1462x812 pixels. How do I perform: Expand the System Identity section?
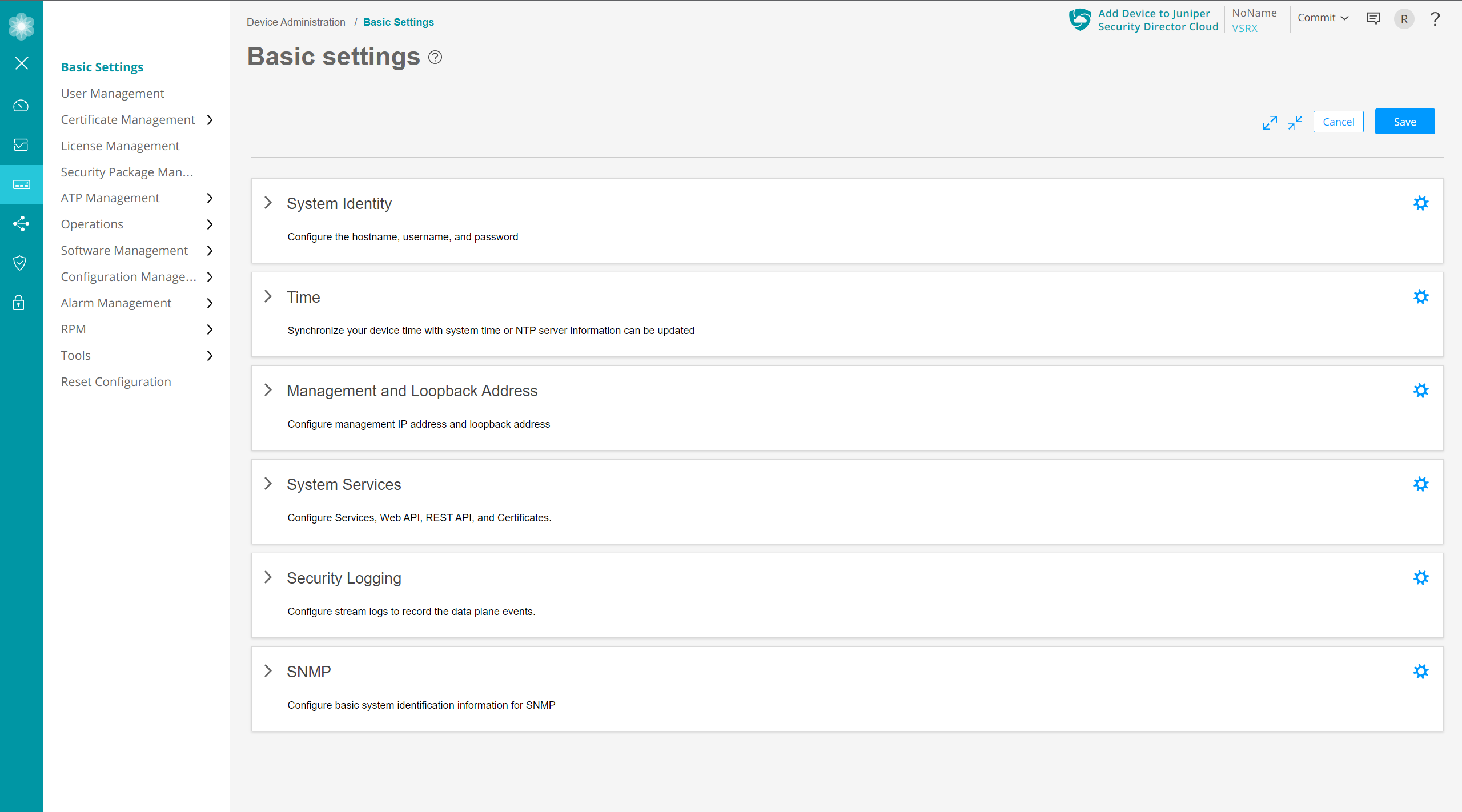coord(268,203)
